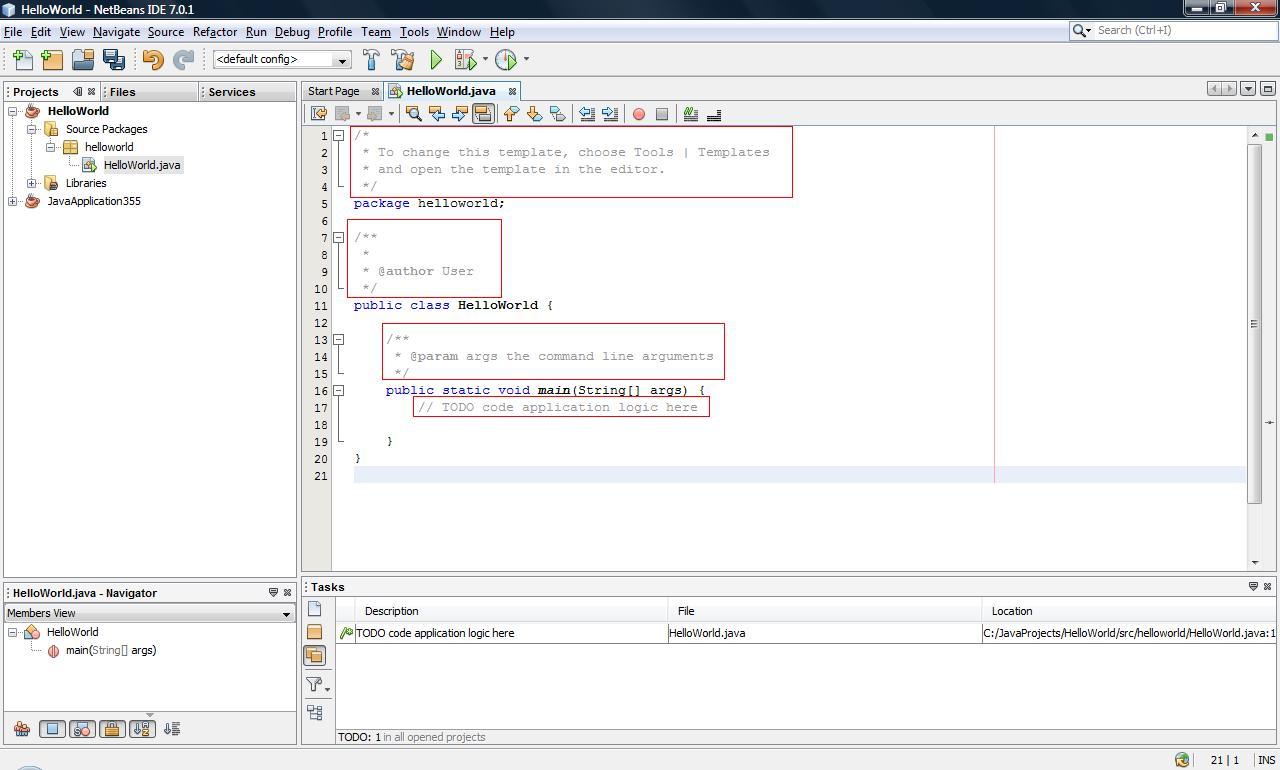
Task: Toggle Show as list Tasks icon
Action: coord(315,712)
